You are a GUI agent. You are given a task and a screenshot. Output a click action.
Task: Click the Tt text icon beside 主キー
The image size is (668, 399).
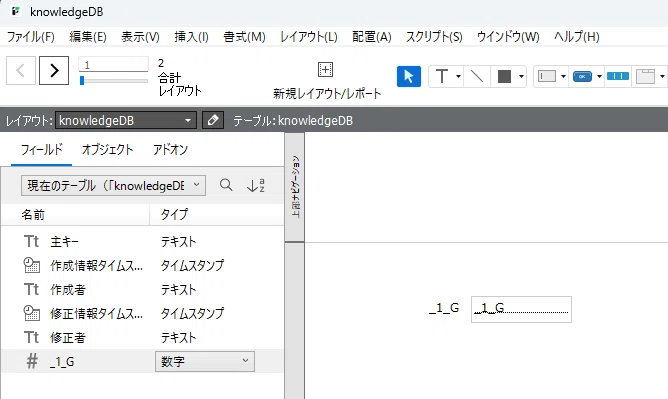pos(32,242)
